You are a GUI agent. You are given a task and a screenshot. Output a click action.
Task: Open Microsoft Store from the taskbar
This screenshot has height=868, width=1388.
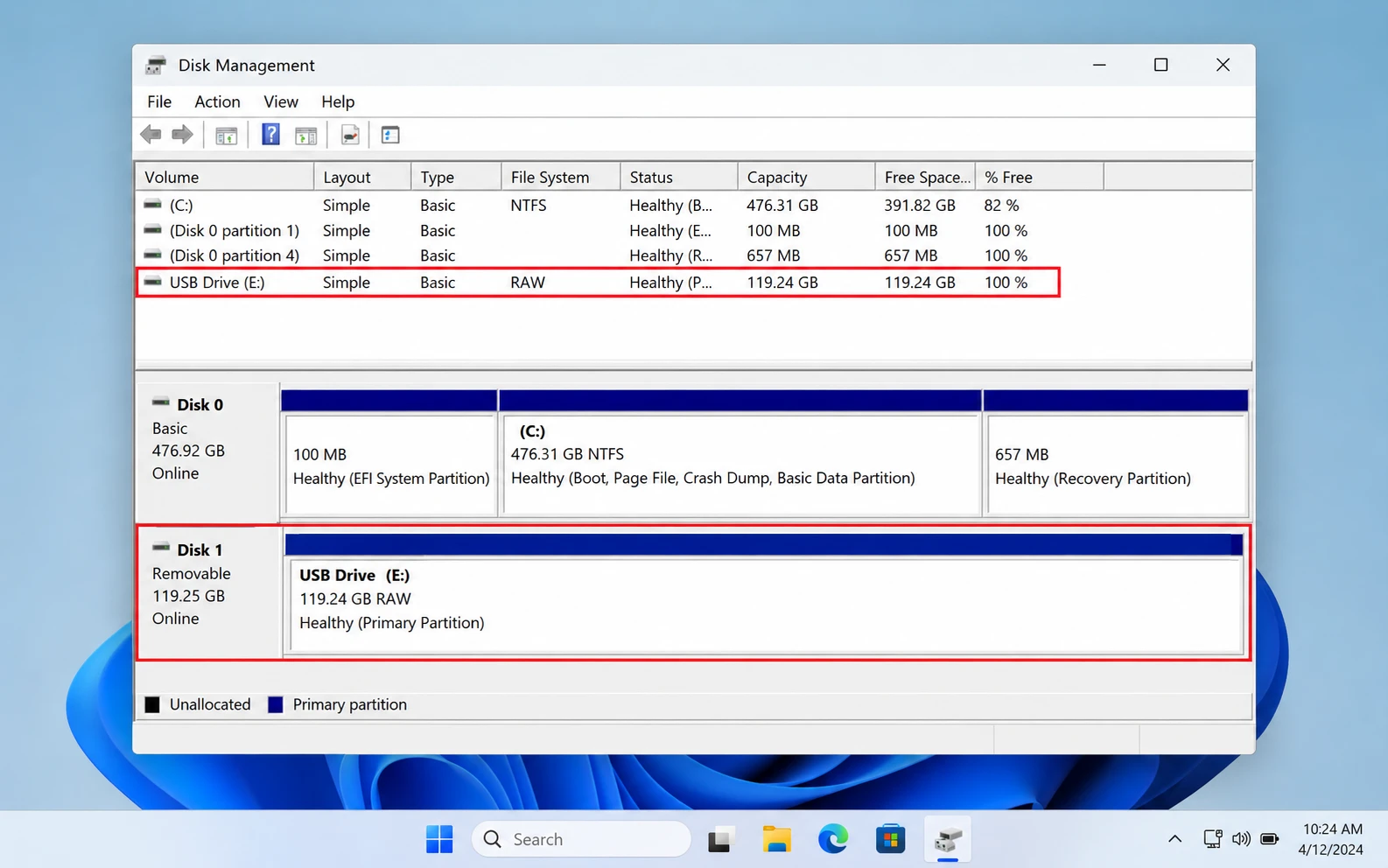pos(890,839)
